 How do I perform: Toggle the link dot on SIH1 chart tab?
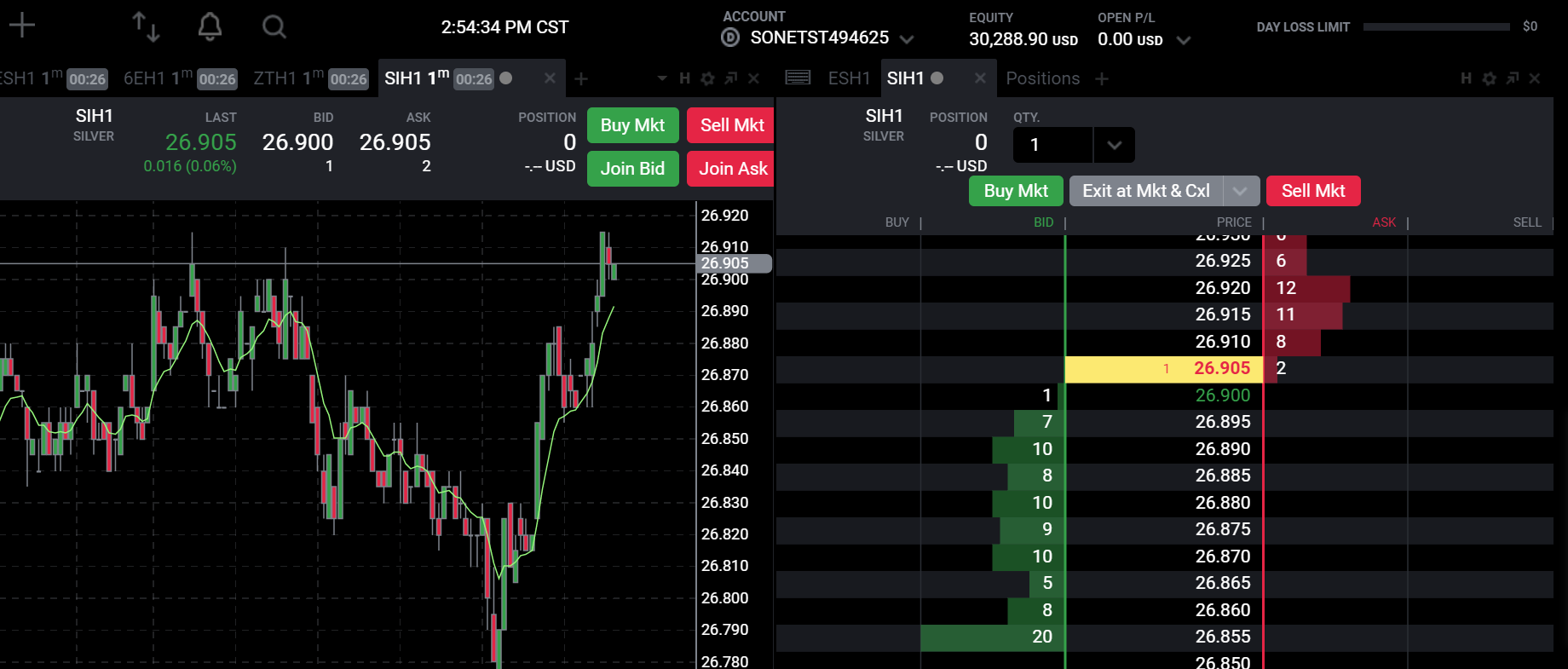[x=505, y=78]
